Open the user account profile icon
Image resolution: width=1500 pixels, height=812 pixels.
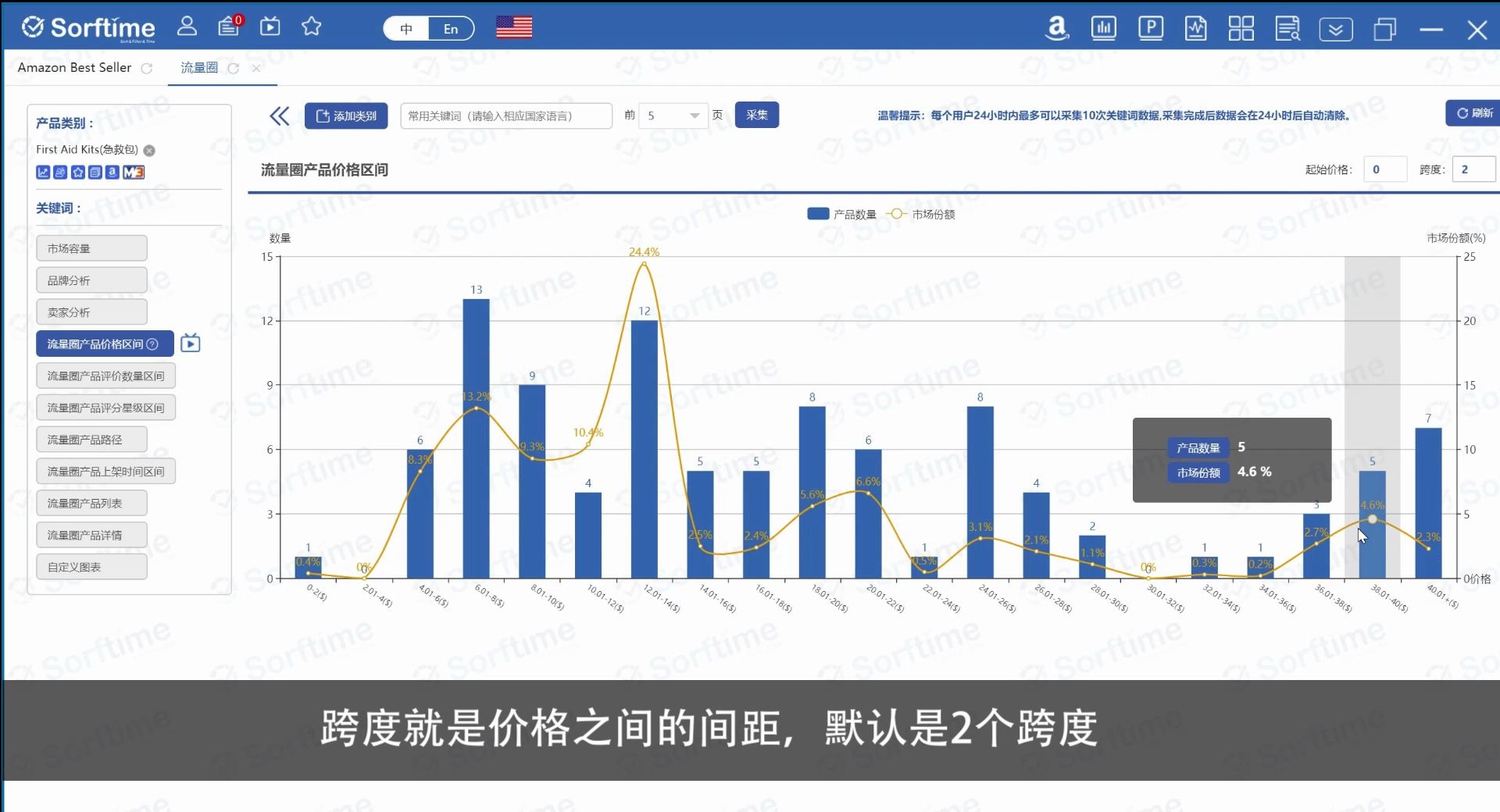tap(187, 27)
